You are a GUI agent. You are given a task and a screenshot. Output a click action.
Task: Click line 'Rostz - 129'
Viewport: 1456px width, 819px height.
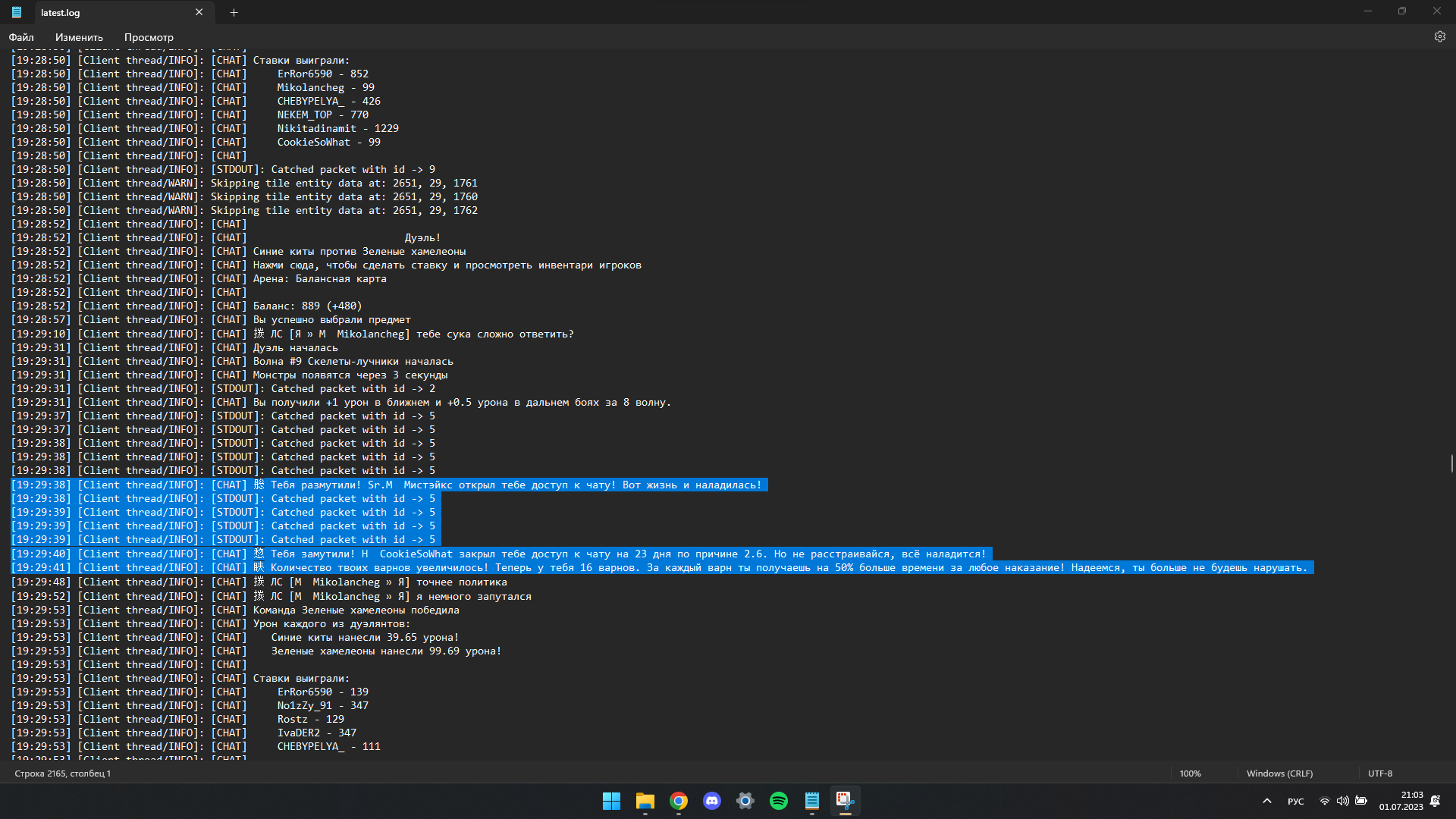click(x=177, y=719)
